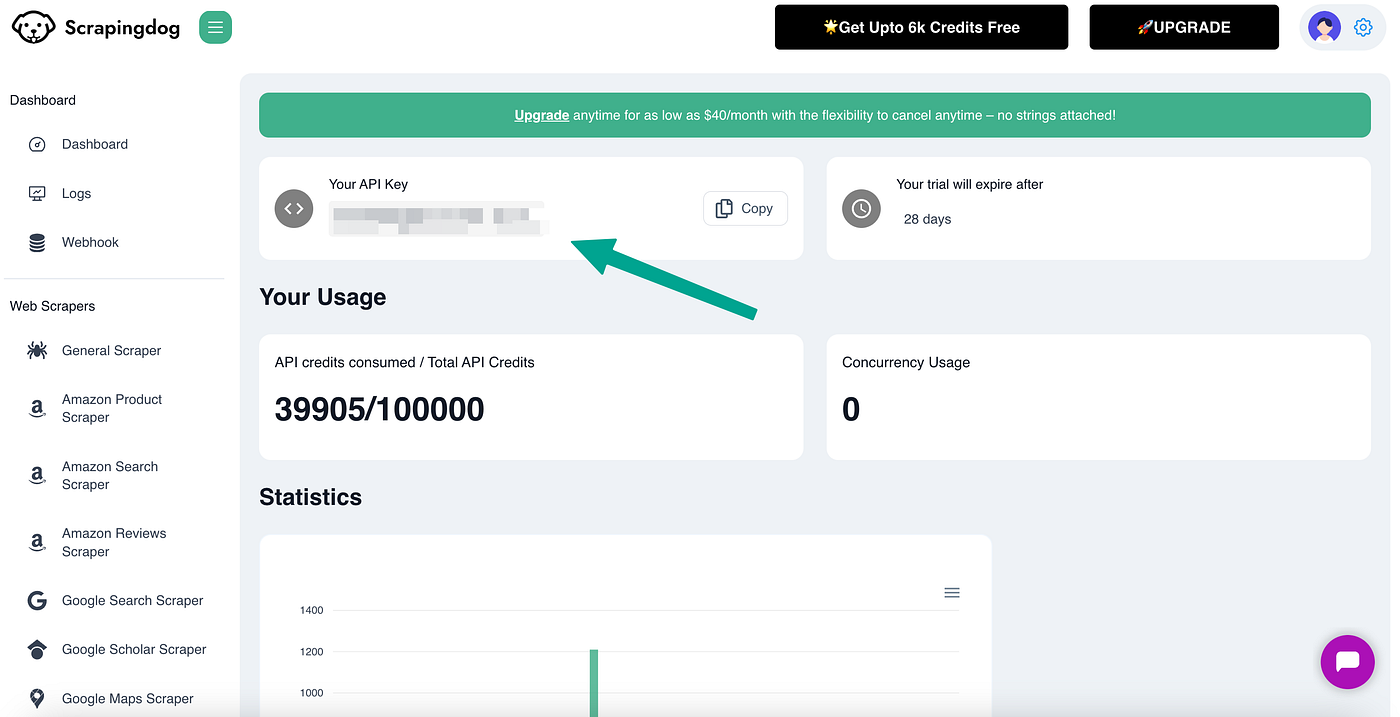The image size is (1400, 717).
Task: Open Amazon Product Scraper
Action: [111, 408]
